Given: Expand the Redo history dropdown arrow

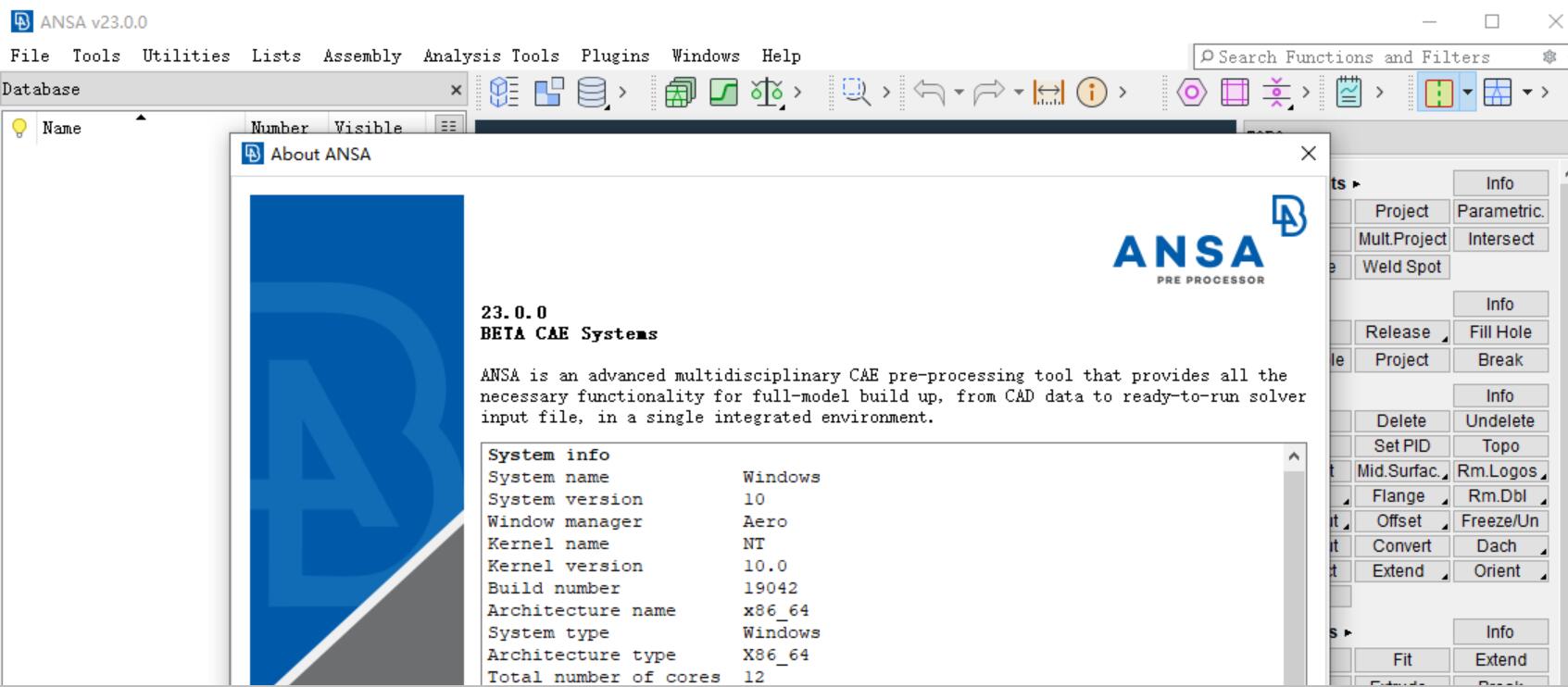Looking at the screenshot, I should [1019, 92].
